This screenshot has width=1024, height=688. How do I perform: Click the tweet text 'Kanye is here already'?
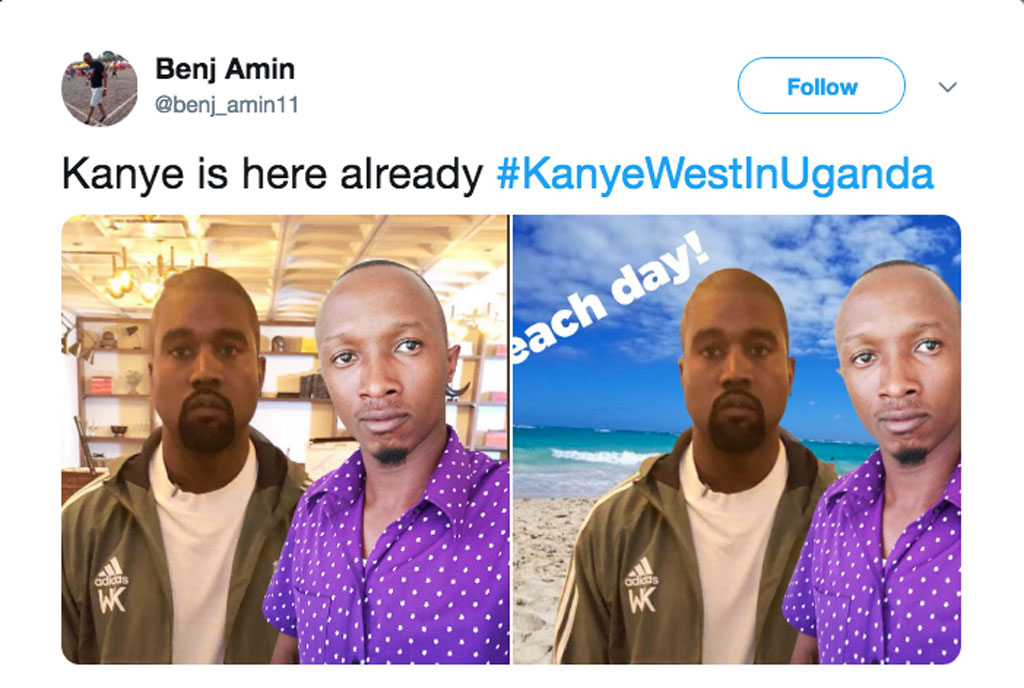(272, 174)
